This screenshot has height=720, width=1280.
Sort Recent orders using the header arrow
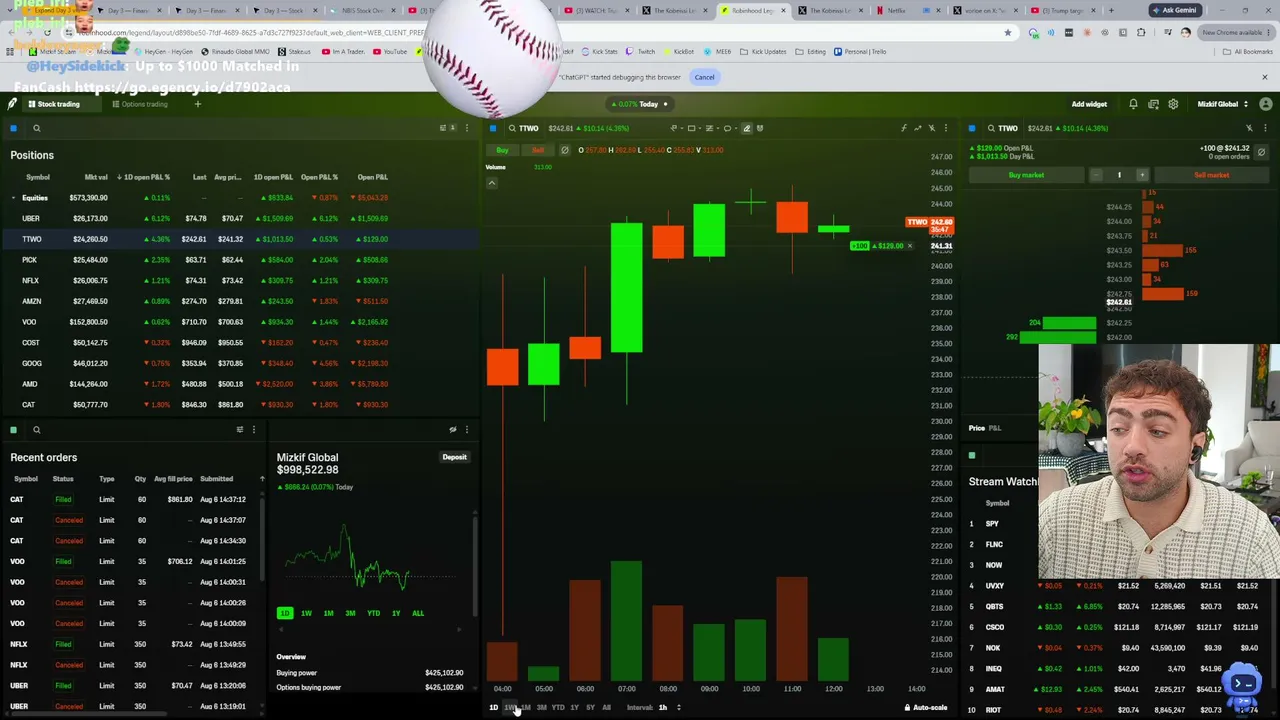coord(262,479)
